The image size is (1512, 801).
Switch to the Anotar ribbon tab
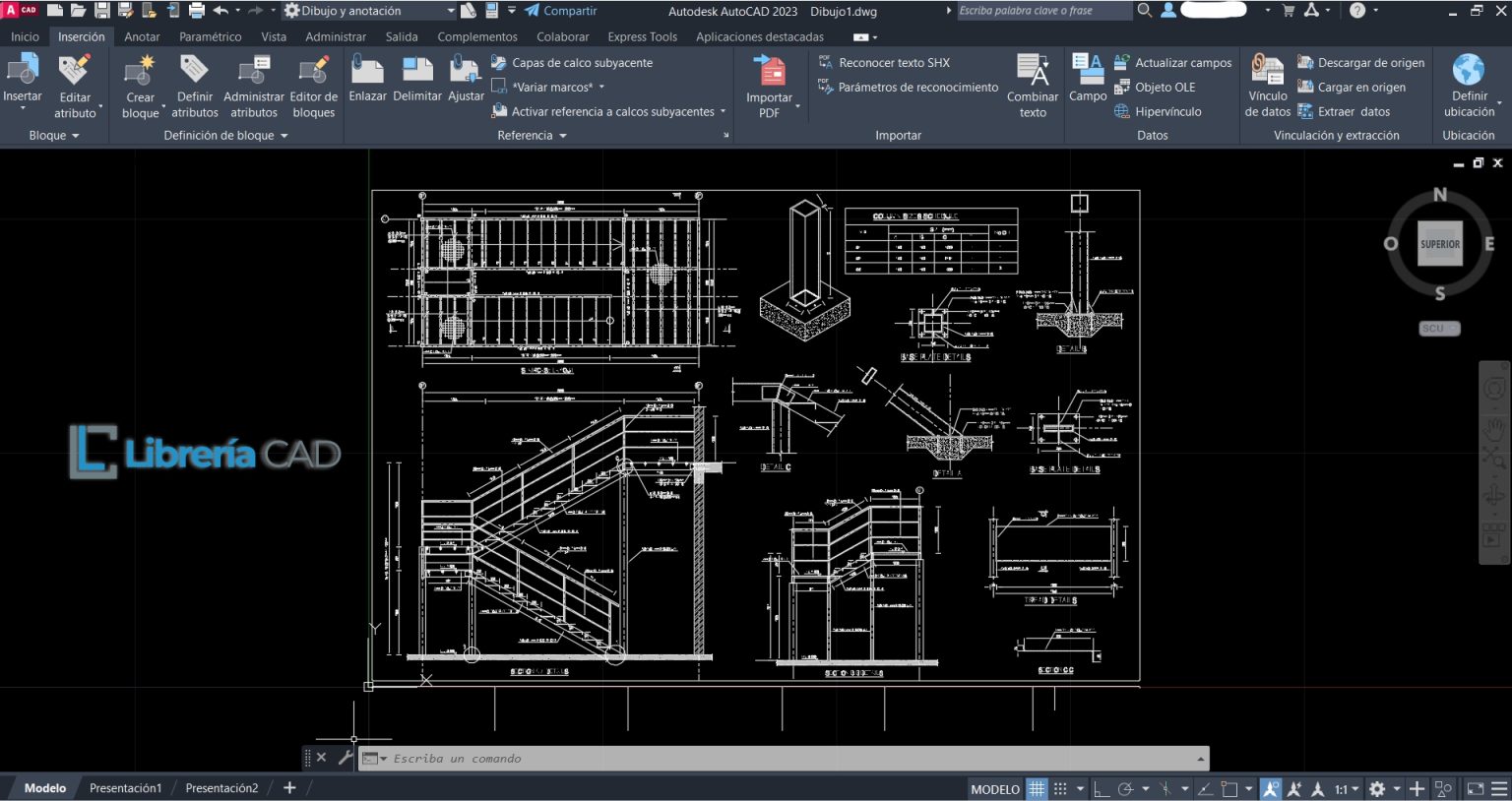(142, 36)
